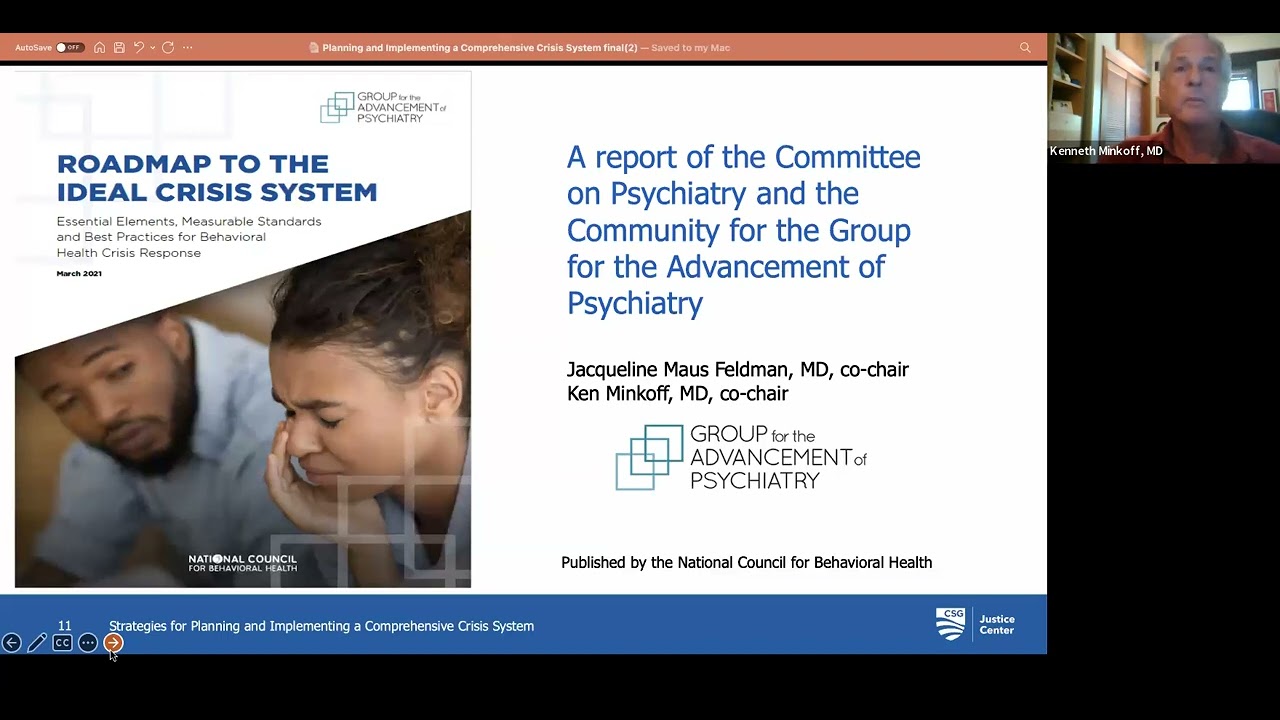
Task: Click Kenneth Minkoff's video tile
Action: coord(1164,98)
